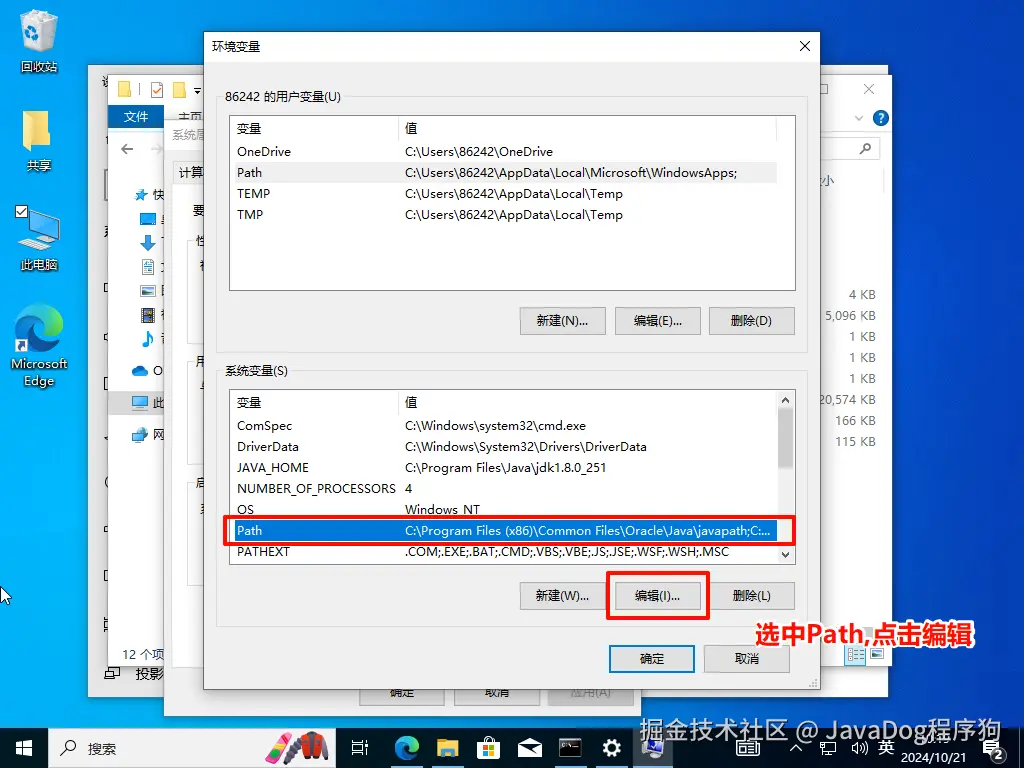Click 新建(N)... for user variables
The height and width of the screenshot is (768, 1024).
tap(562, 321)
